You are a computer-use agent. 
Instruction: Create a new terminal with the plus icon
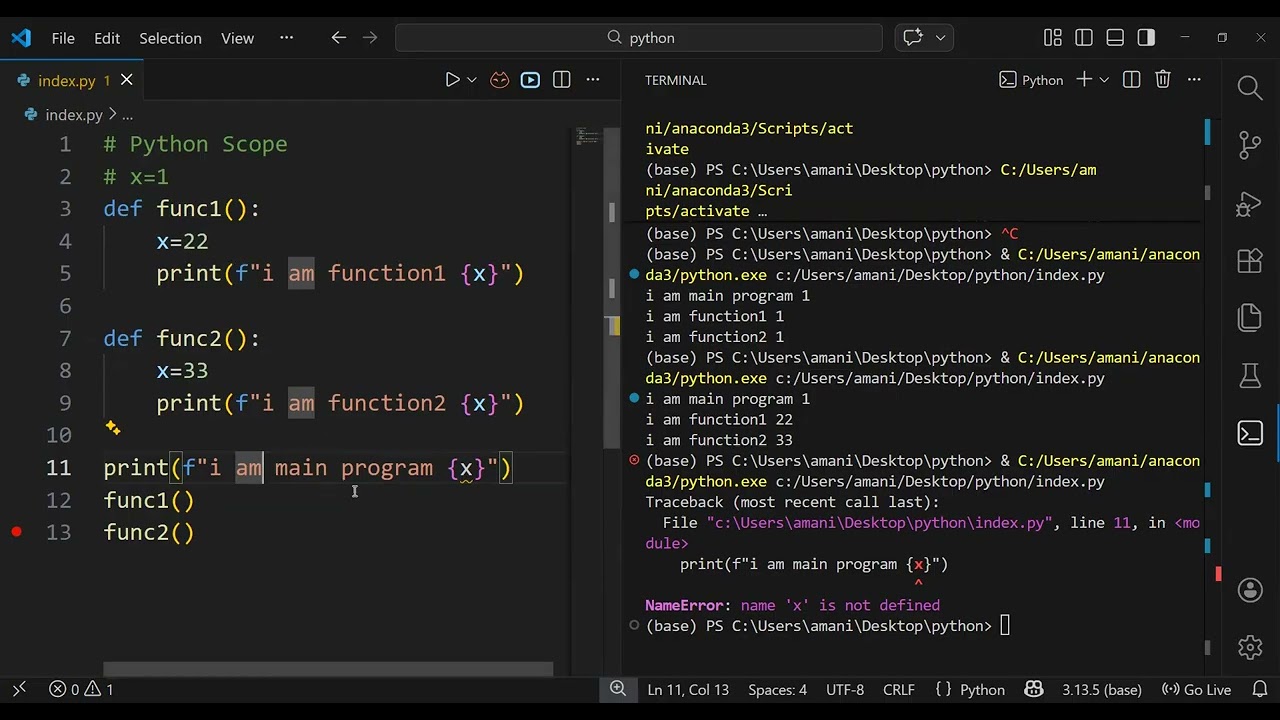[1084, 80]
